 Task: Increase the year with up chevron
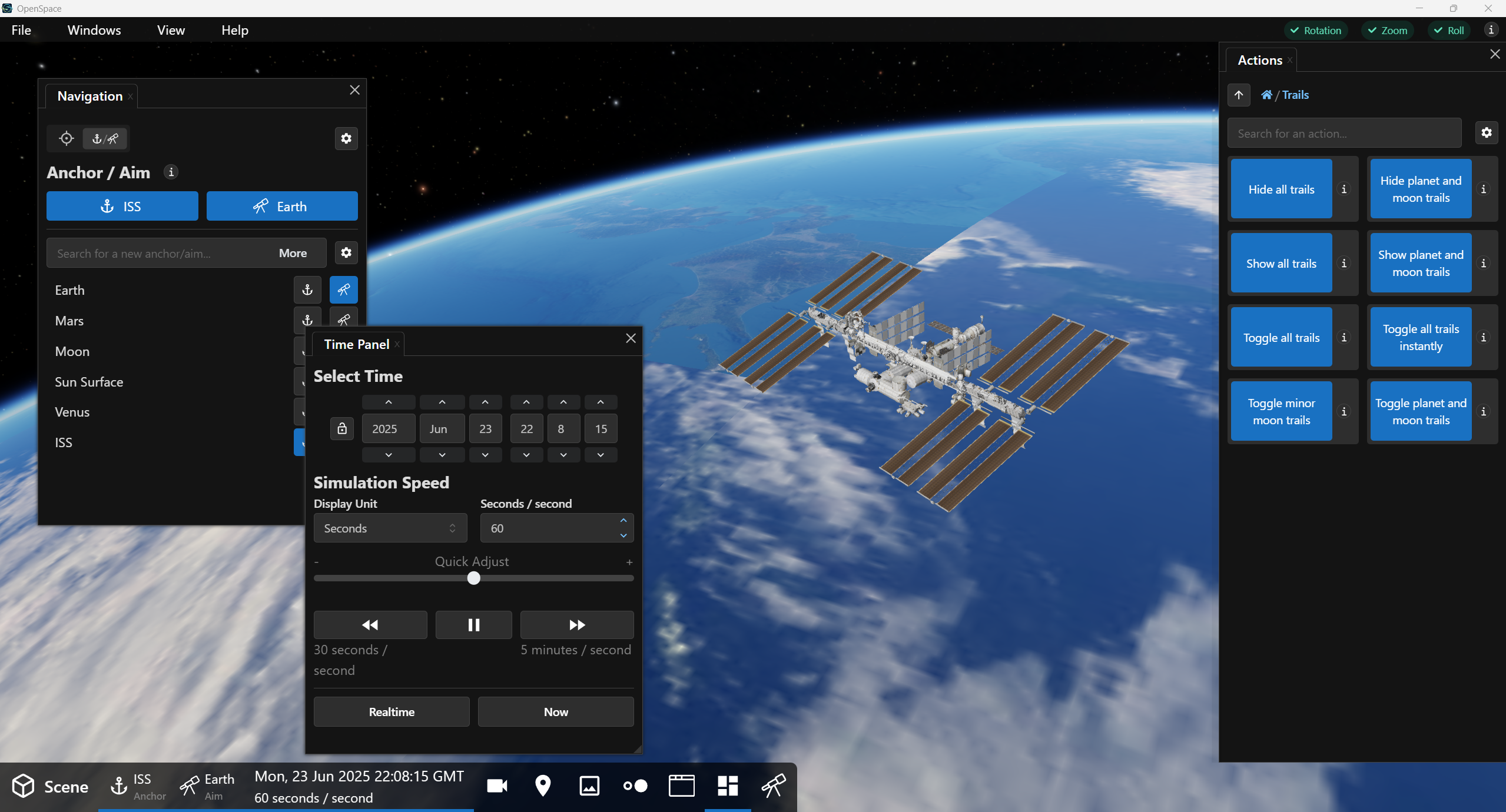389,402
